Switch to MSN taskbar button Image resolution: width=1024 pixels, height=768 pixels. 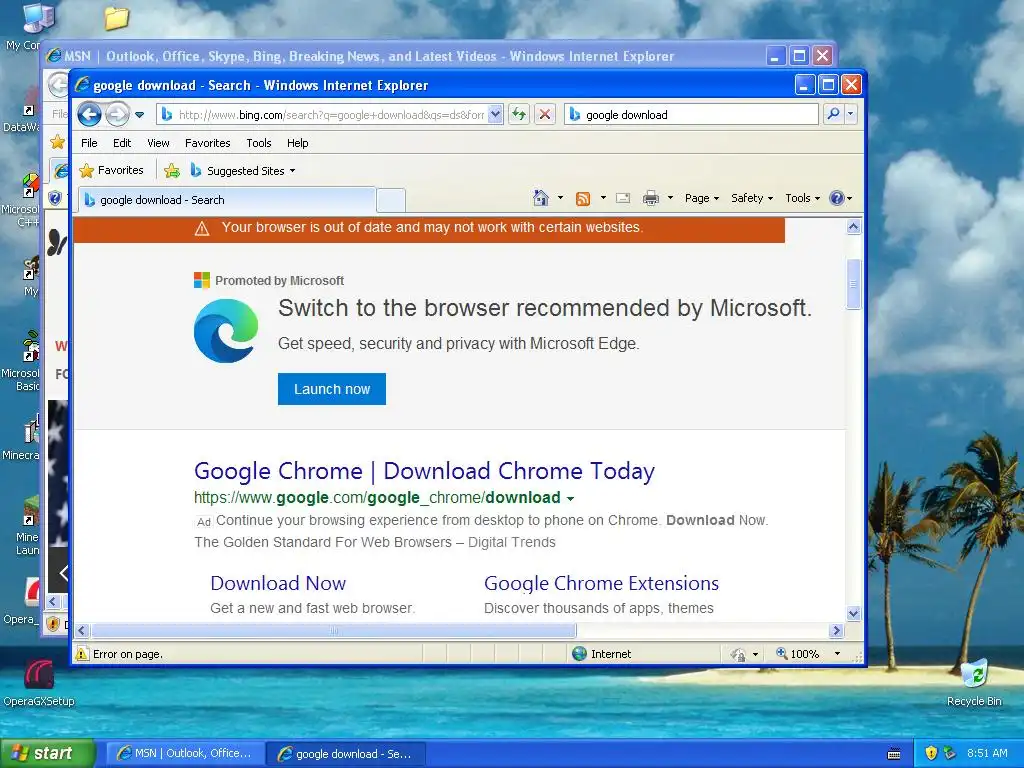tap(184, 754)
